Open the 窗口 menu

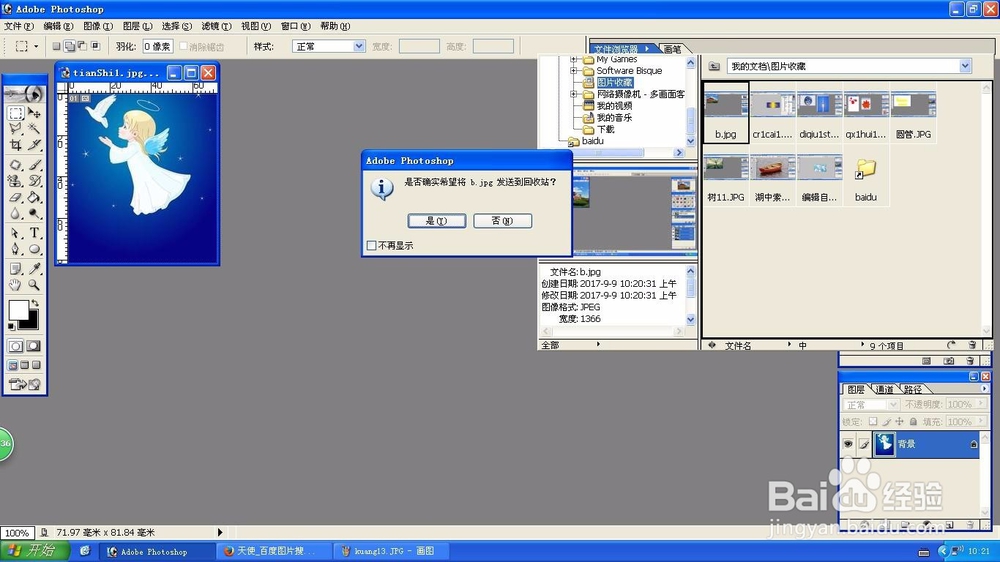click(295, 26)
